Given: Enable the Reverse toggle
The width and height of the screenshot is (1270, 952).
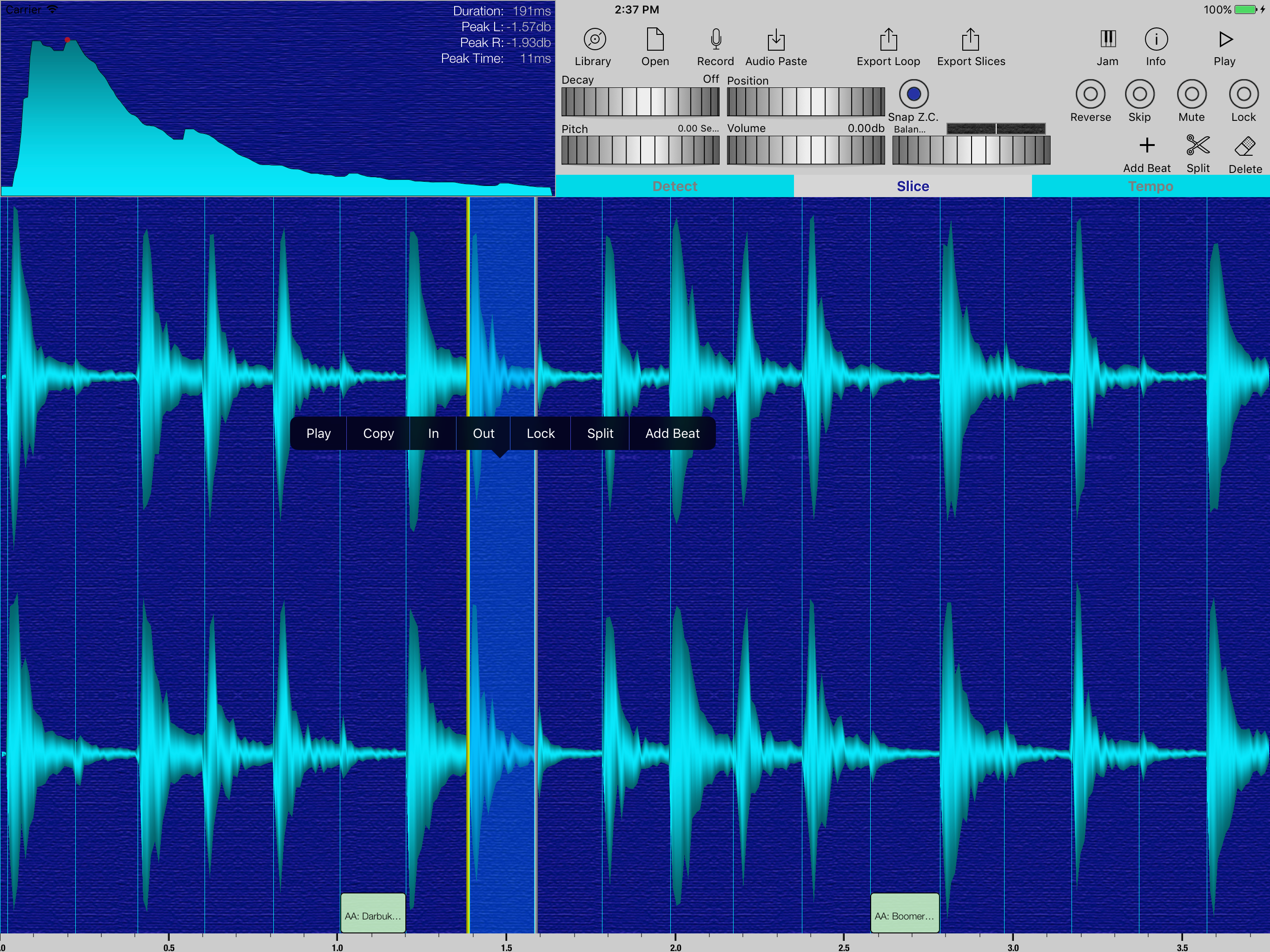Looking at the screenshot, I should [x=1090, y=94].
